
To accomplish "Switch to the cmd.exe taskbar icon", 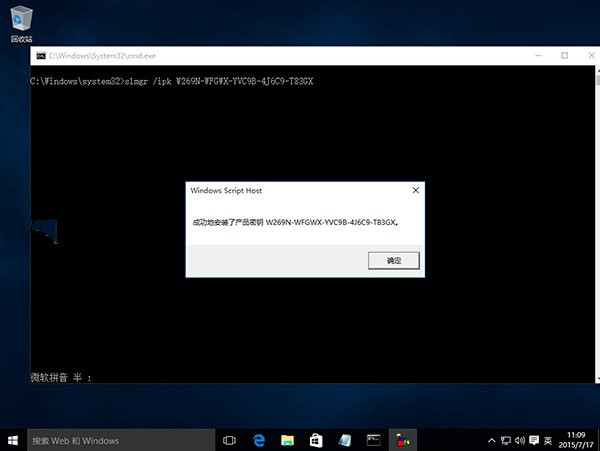I will coord(373,440).
